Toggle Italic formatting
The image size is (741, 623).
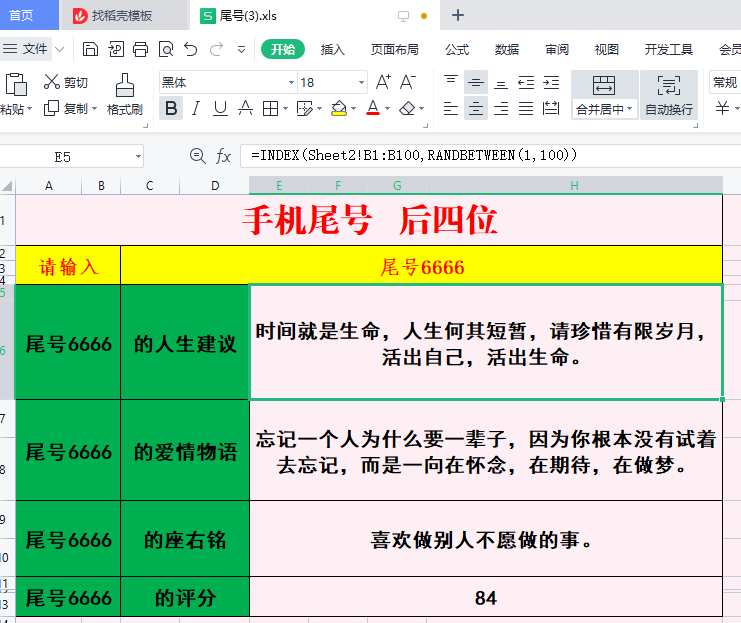pos(196,108)
